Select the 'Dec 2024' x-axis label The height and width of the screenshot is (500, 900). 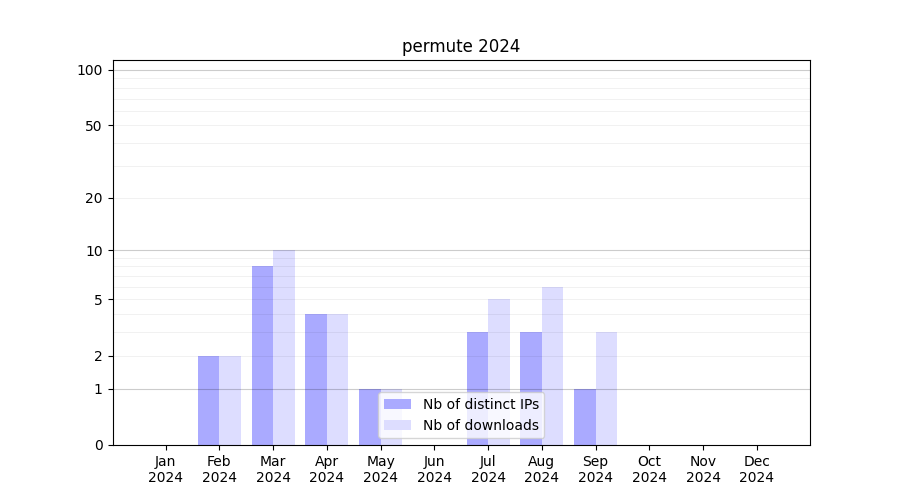click(x=756, y=469)
